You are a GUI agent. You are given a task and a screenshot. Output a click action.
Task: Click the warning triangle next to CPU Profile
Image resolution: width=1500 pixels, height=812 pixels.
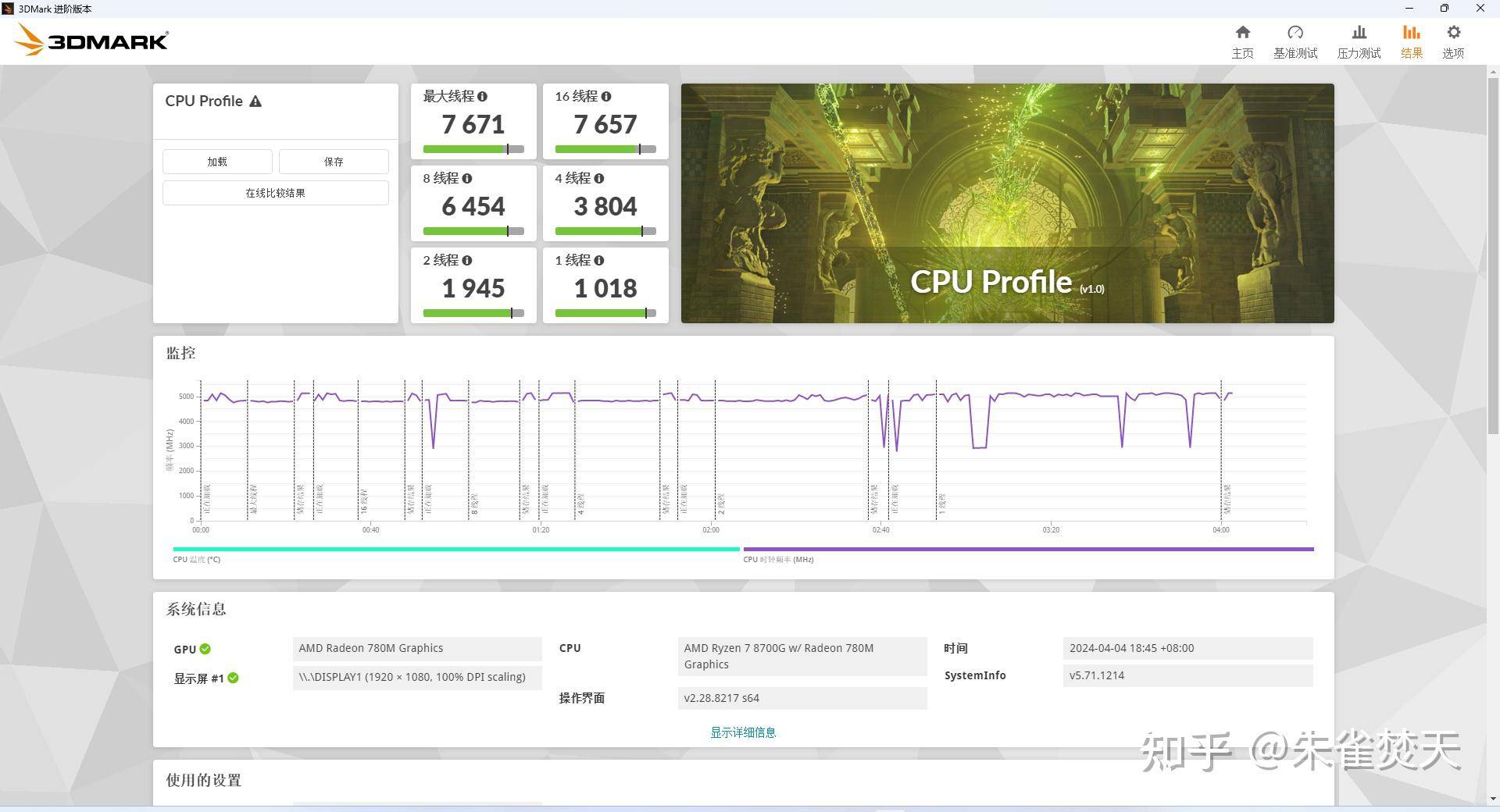255,101
